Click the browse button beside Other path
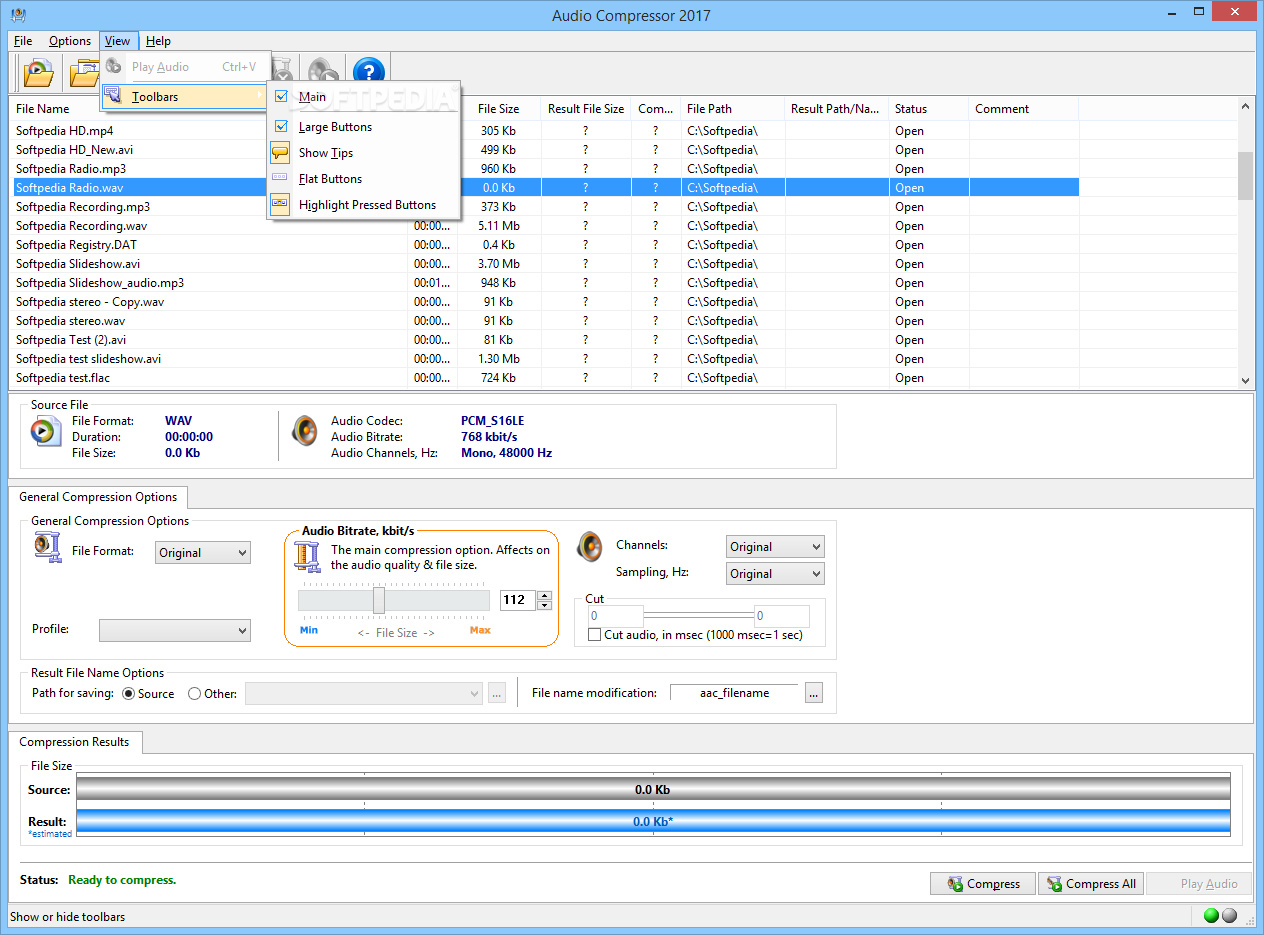Image resolution: width=1264 pixels, height=935 pixels. 497,693
